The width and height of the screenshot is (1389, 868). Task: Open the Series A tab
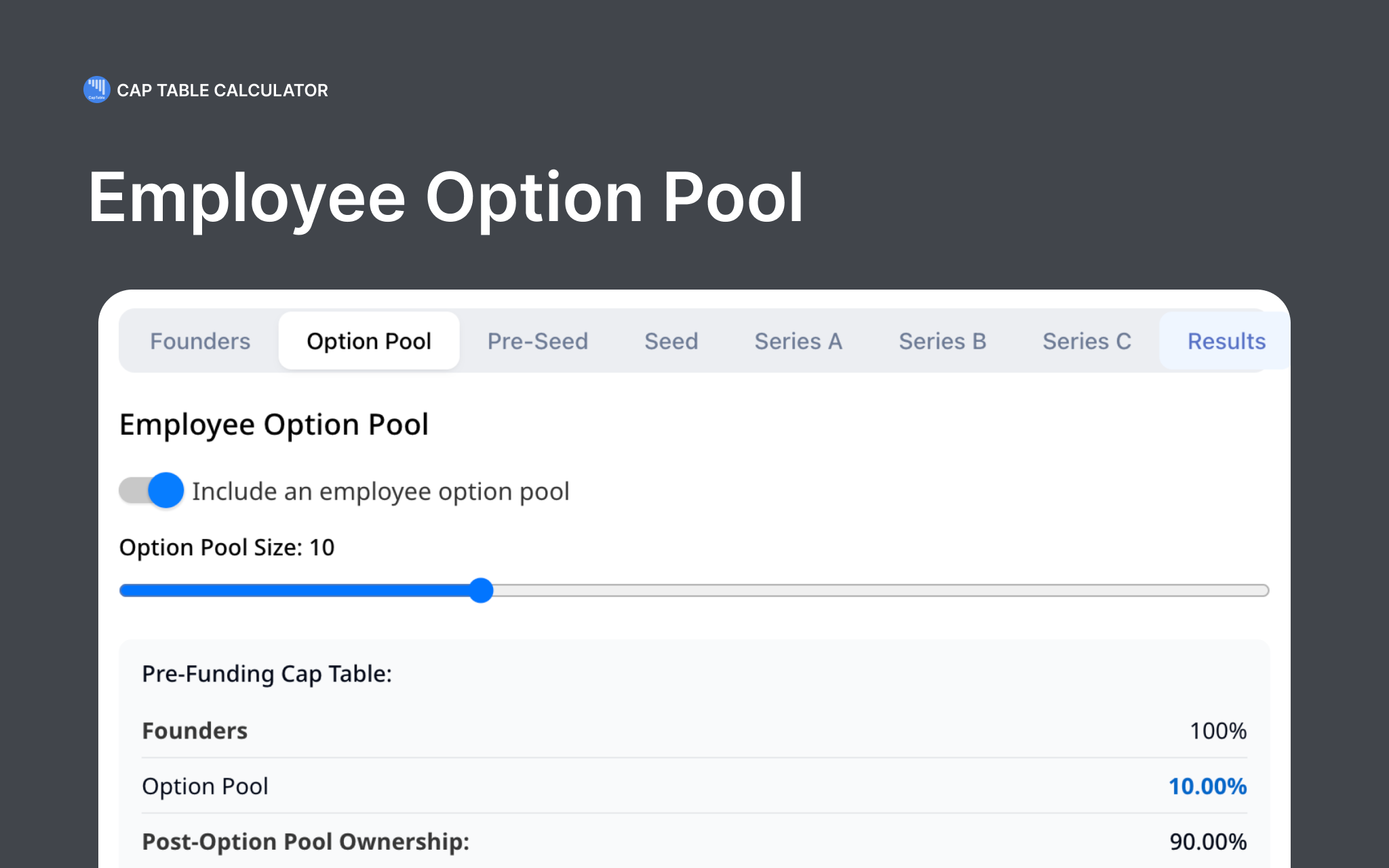(x=798, y=341)
